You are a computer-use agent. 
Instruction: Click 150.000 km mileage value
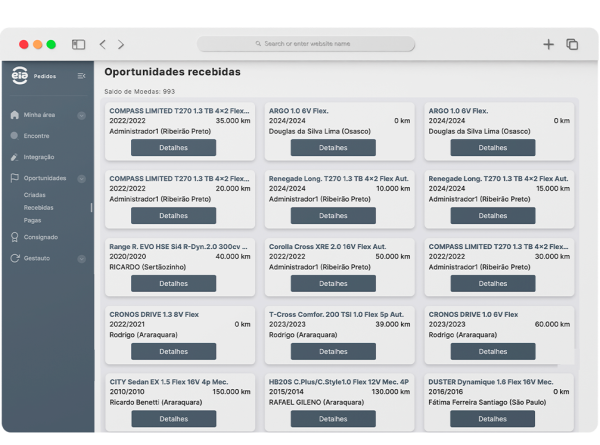tap(232, 392)
